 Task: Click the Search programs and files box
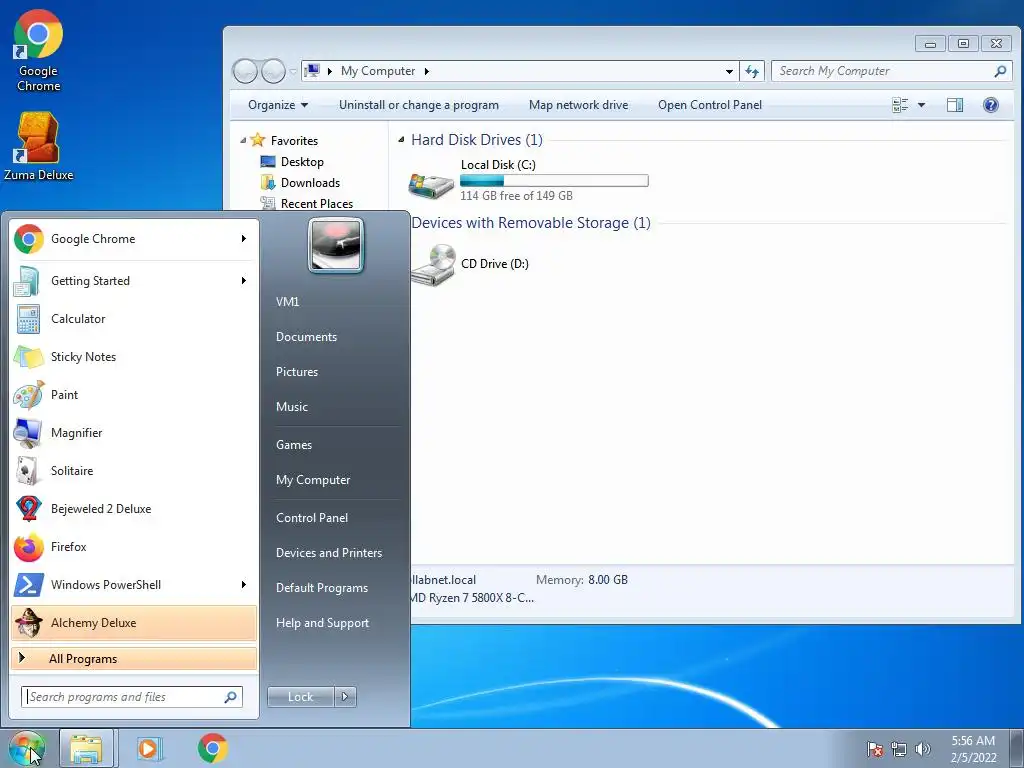pos(132,697)
